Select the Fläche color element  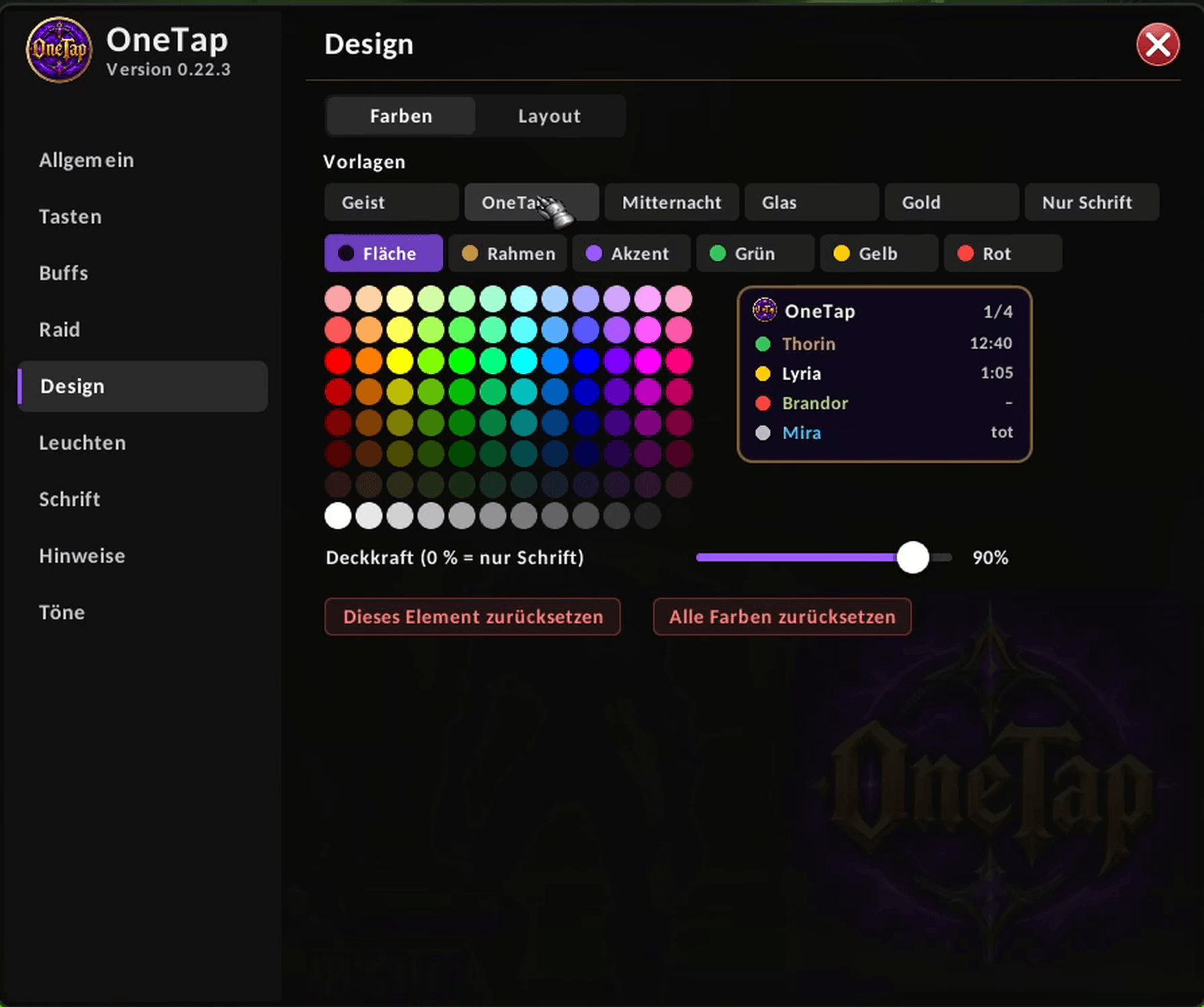tap(383, 253)
